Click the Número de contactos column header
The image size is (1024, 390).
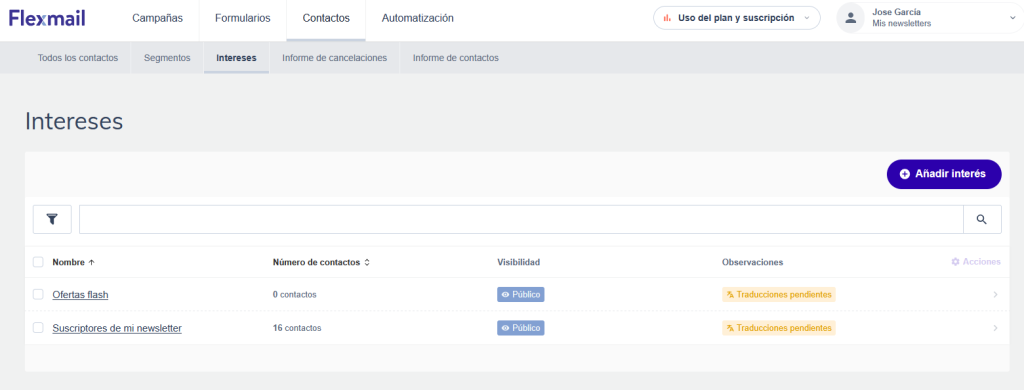click(316, 262)
